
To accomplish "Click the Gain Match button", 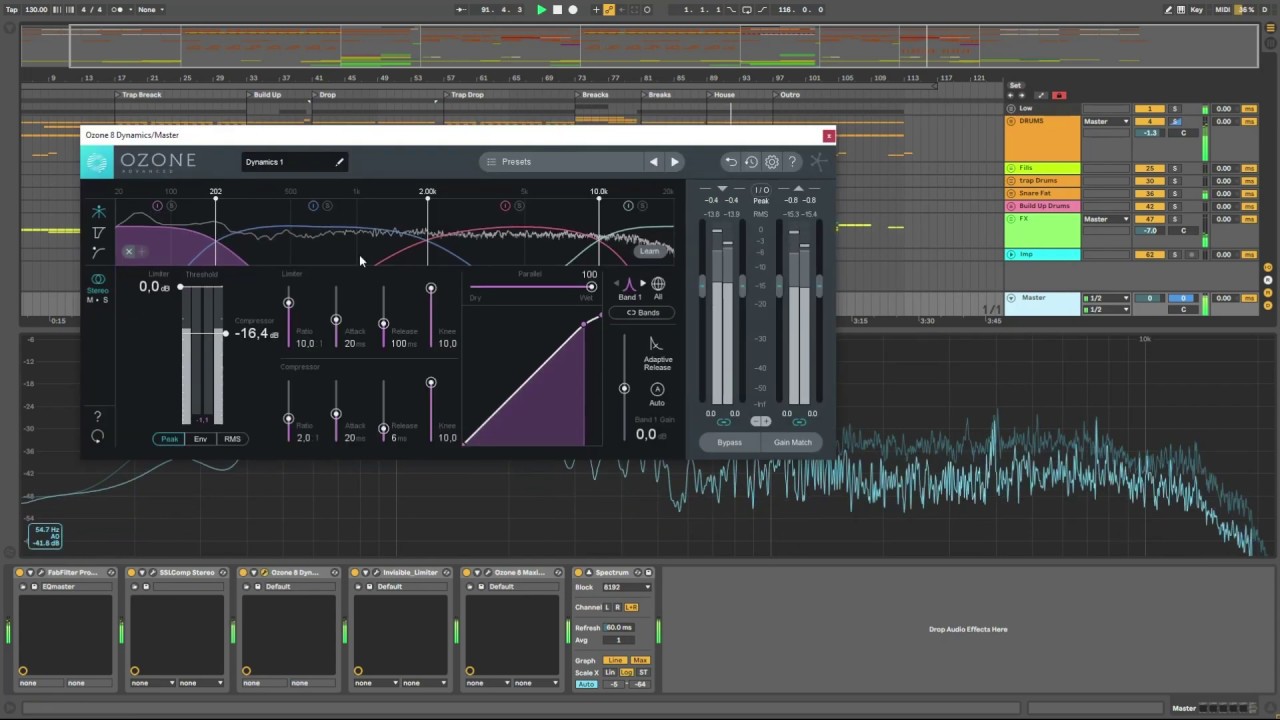I will click(x=792, y=442).
